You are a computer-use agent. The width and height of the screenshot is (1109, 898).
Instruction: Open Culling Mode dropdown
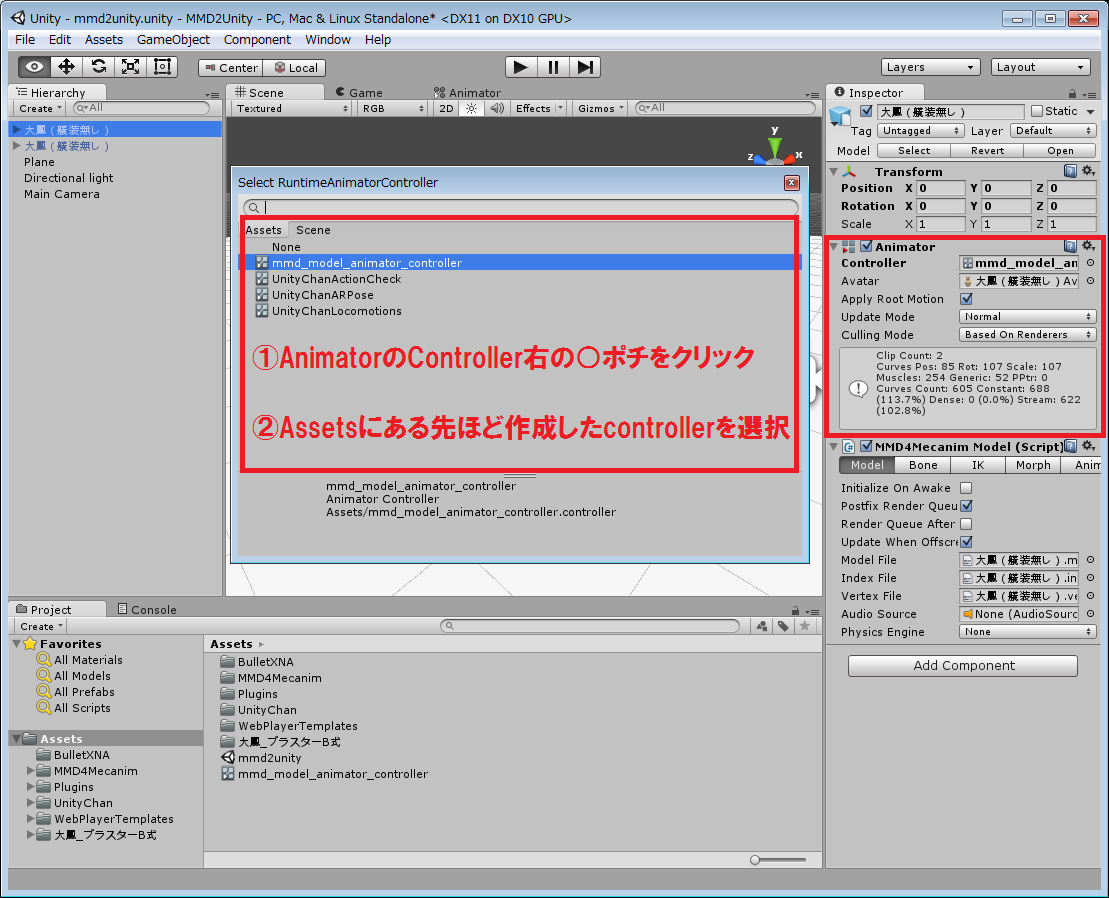(1028, 334)
